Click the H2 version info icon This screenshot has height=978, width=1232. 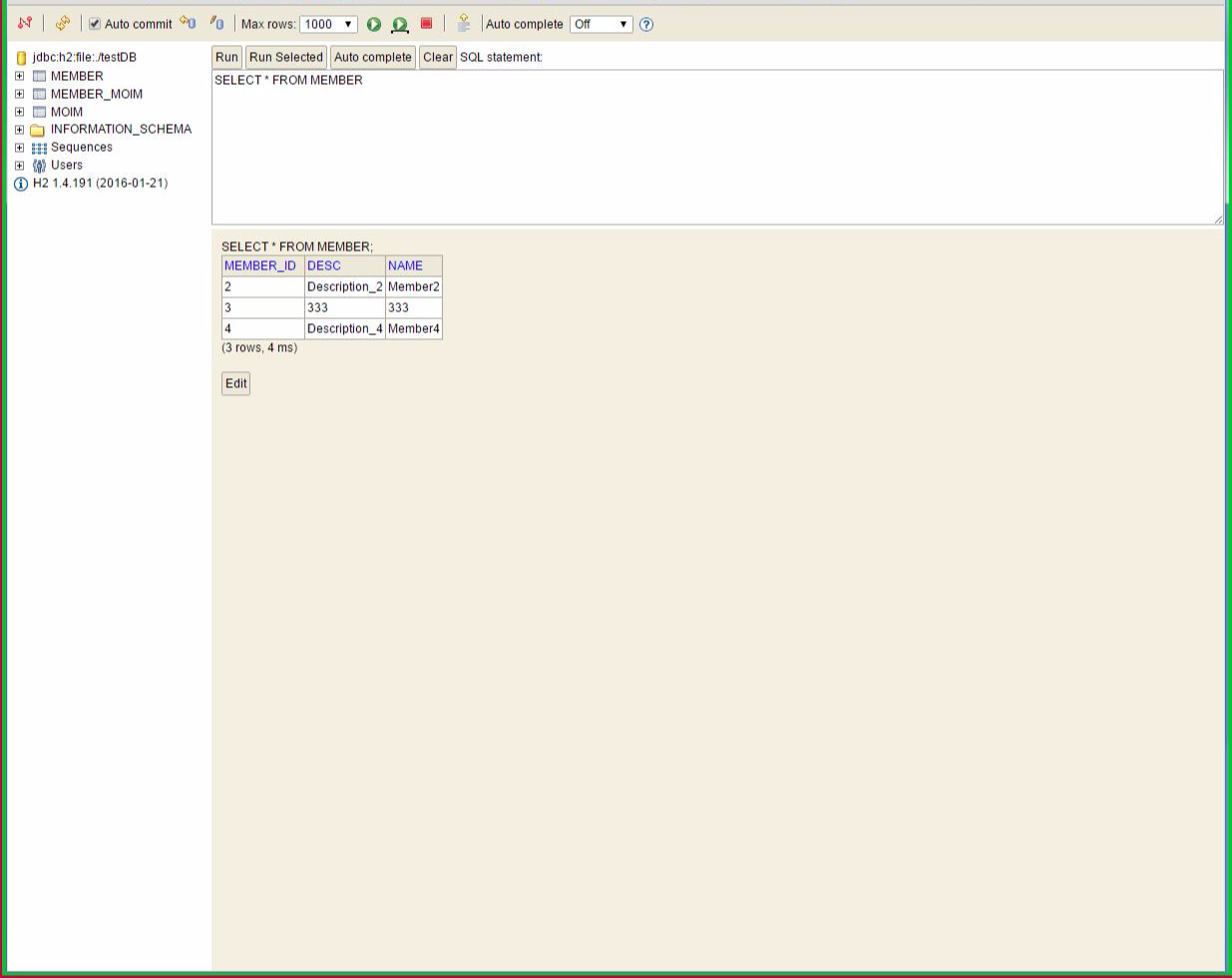click(21, 184)
